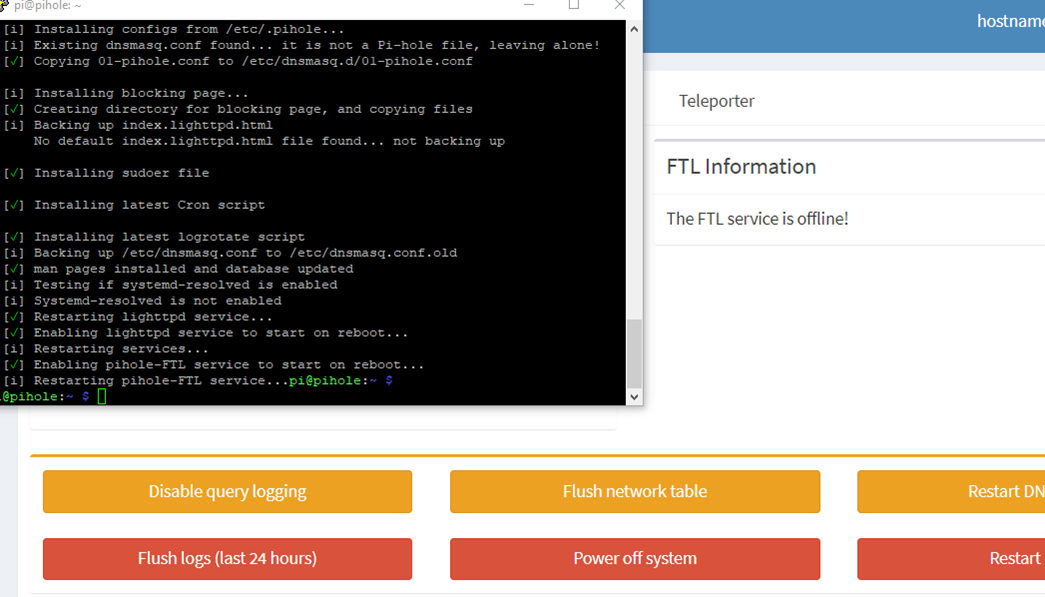
Task: Click the Power off system button
Action: click(634, 558)
